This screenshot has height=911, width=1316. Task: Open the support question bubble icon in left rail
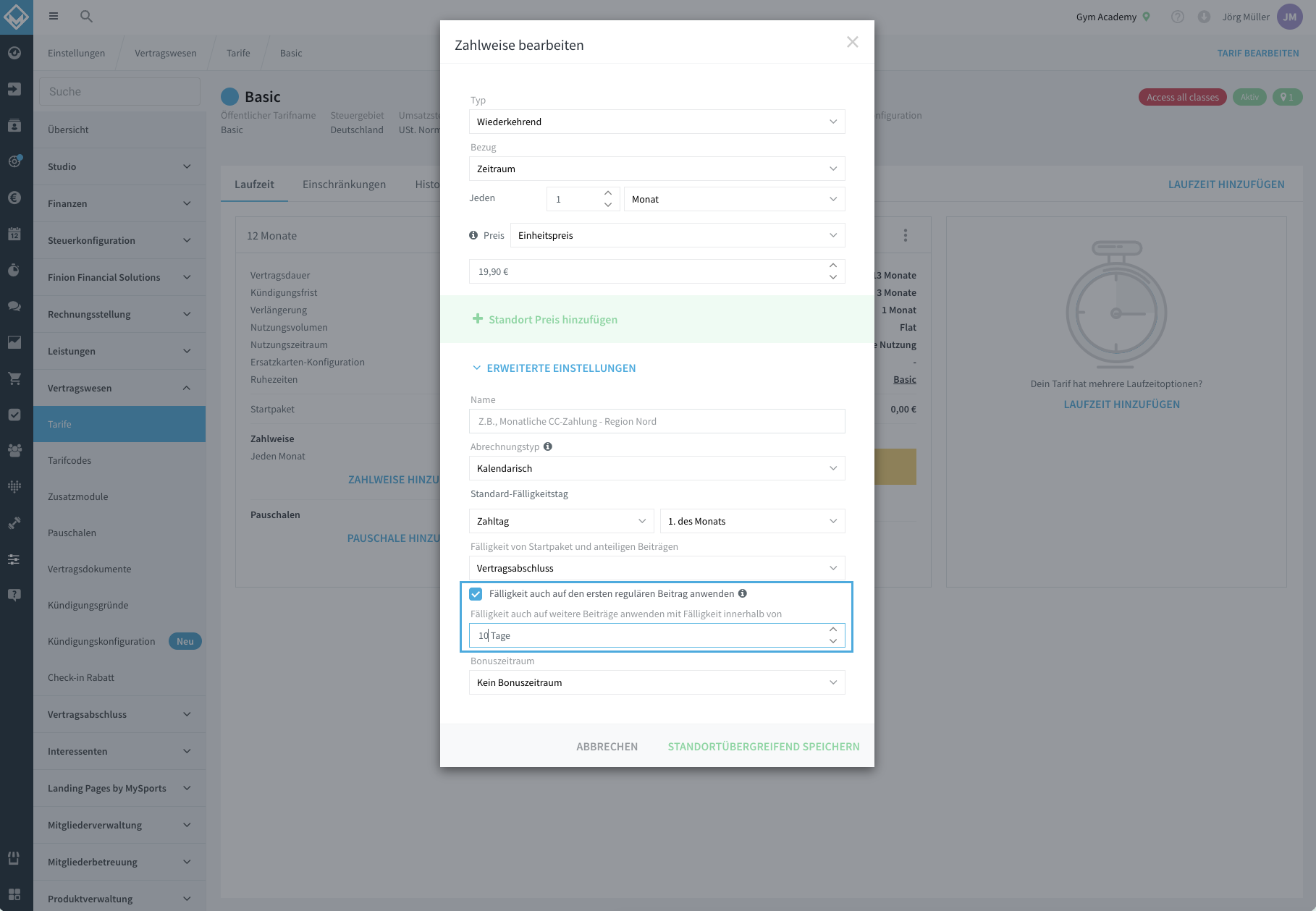(14, 595)
